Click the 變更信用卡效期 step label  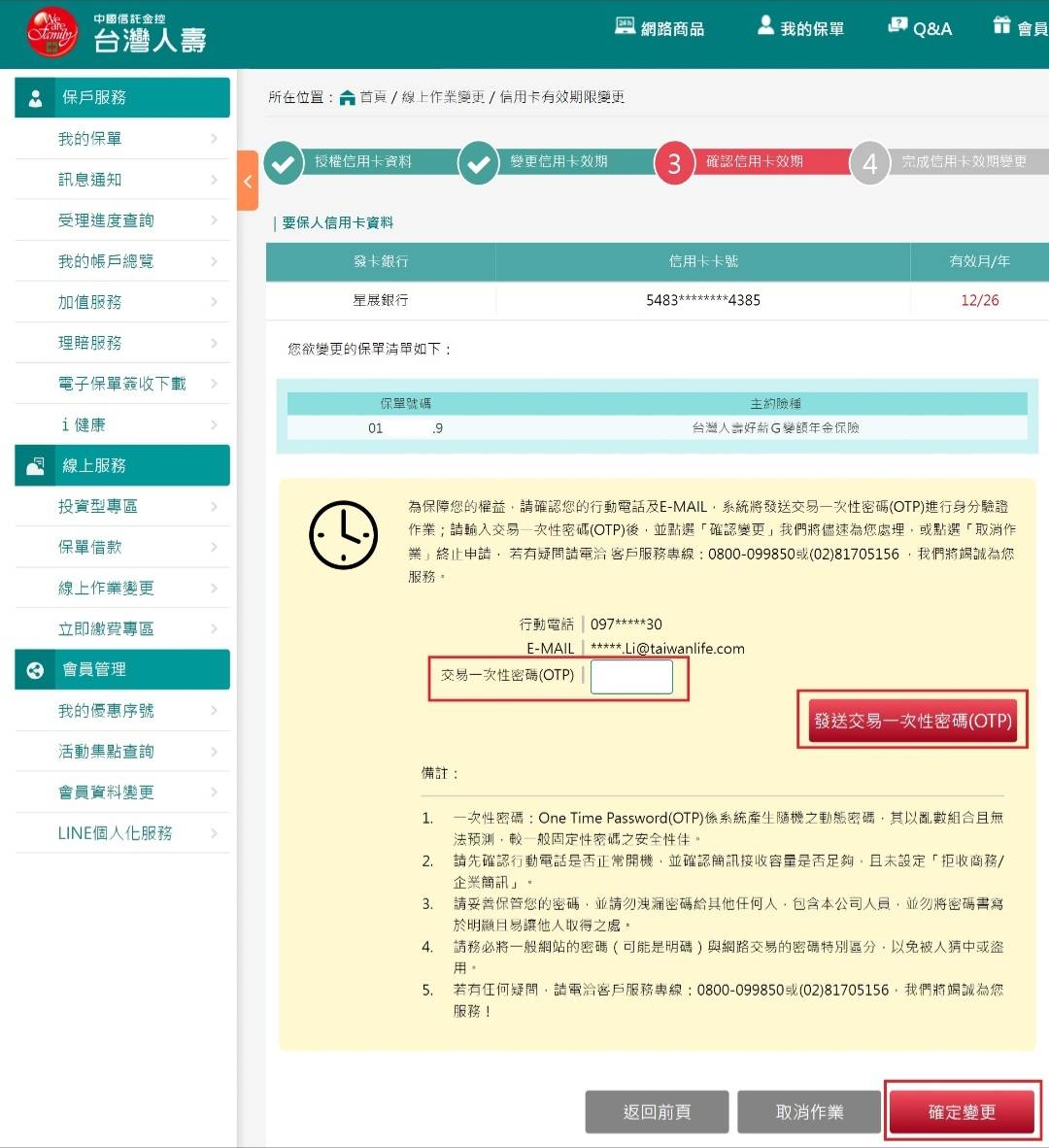click(558, 161)
